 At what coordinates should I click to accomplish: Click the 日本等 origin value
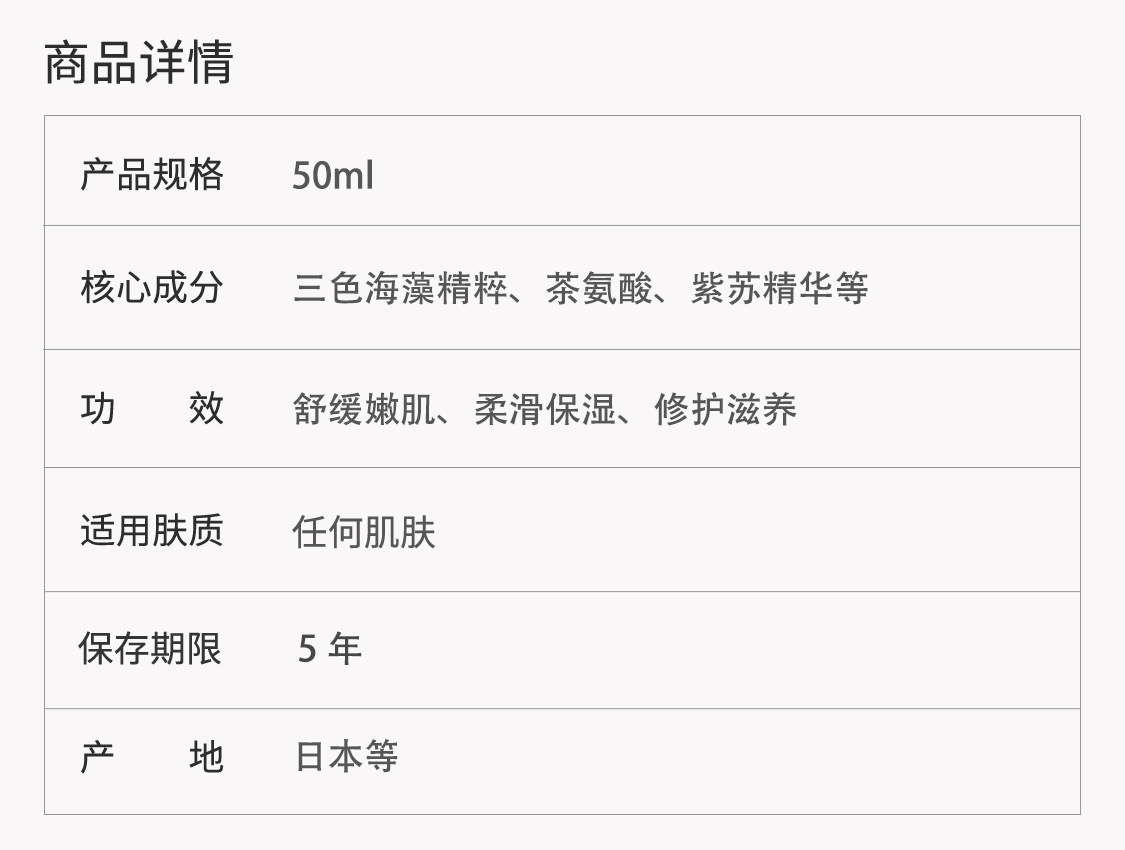point(346,757)
